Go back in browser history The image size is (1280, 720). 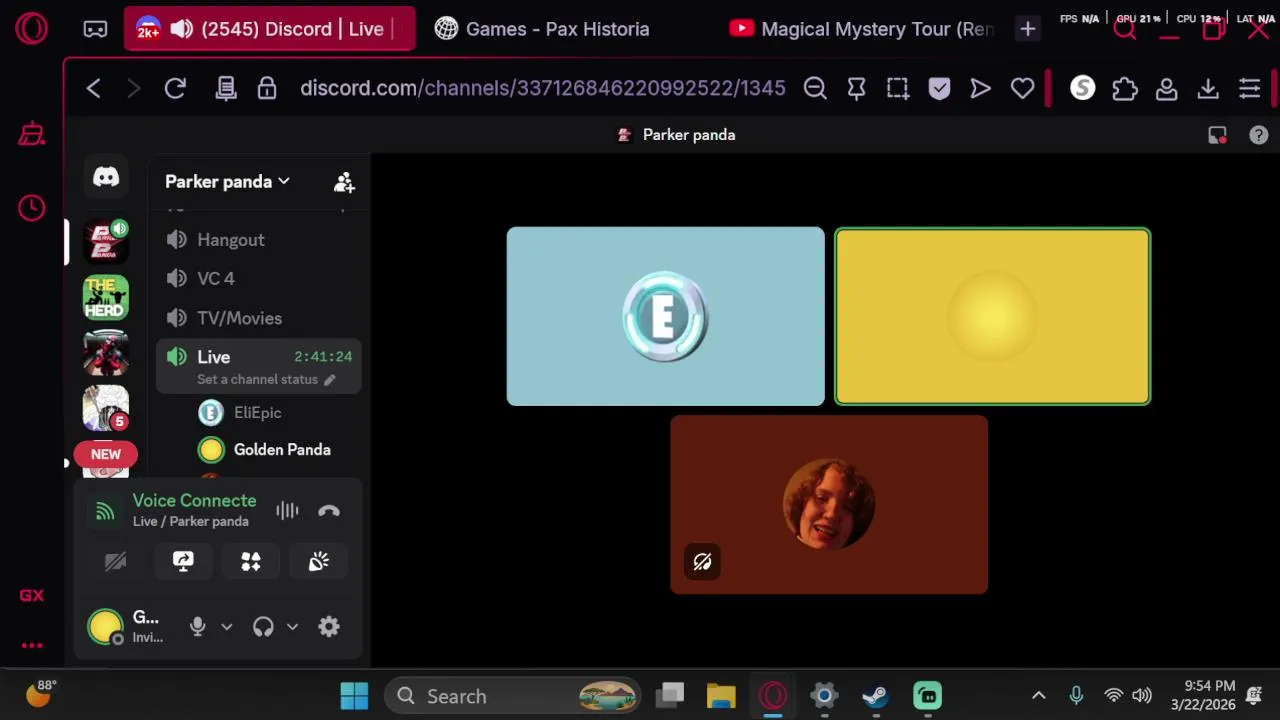[93, 88]
